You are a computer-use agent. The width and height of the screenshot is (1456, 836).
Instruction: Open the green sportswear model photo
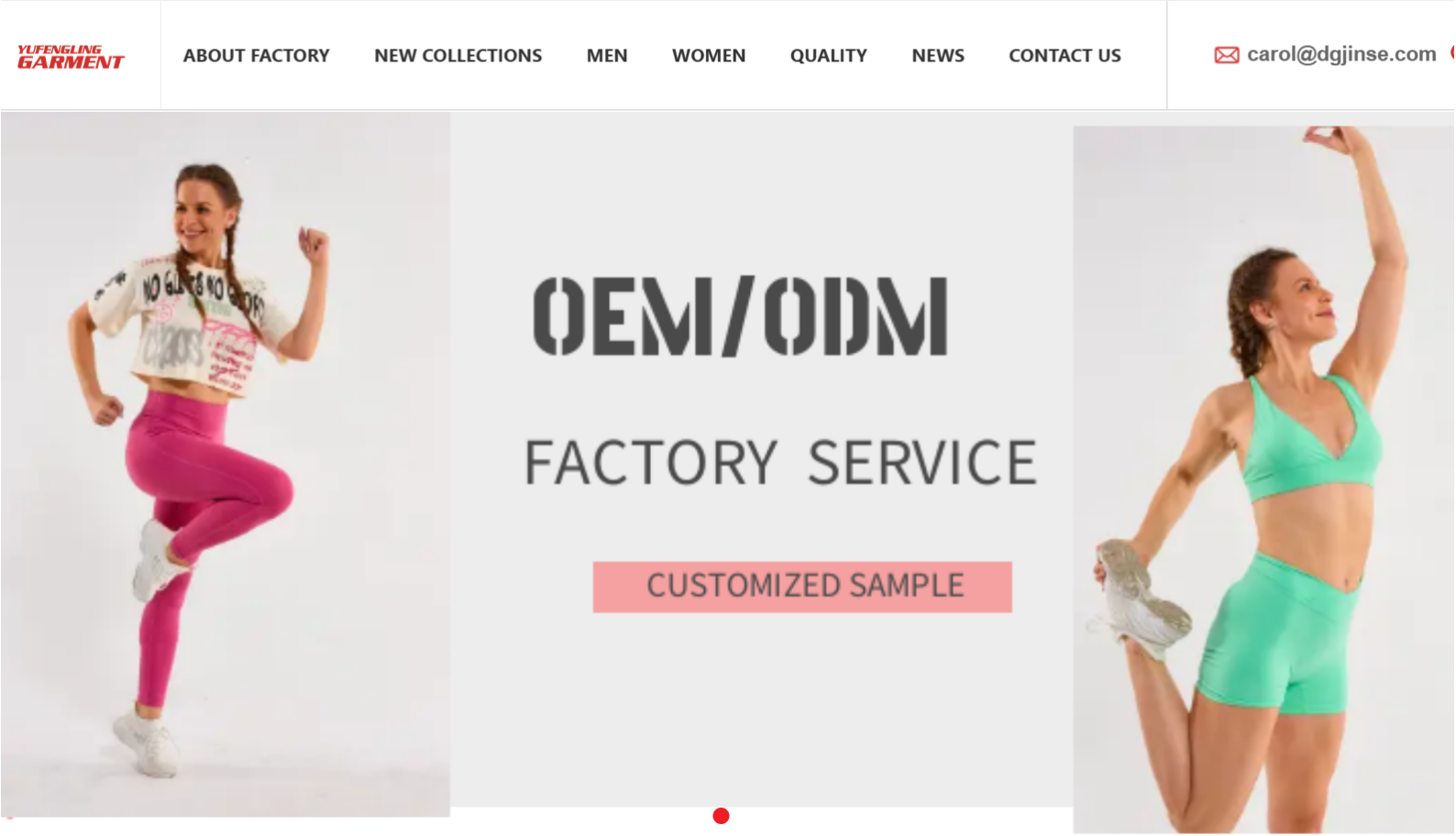1264,479
